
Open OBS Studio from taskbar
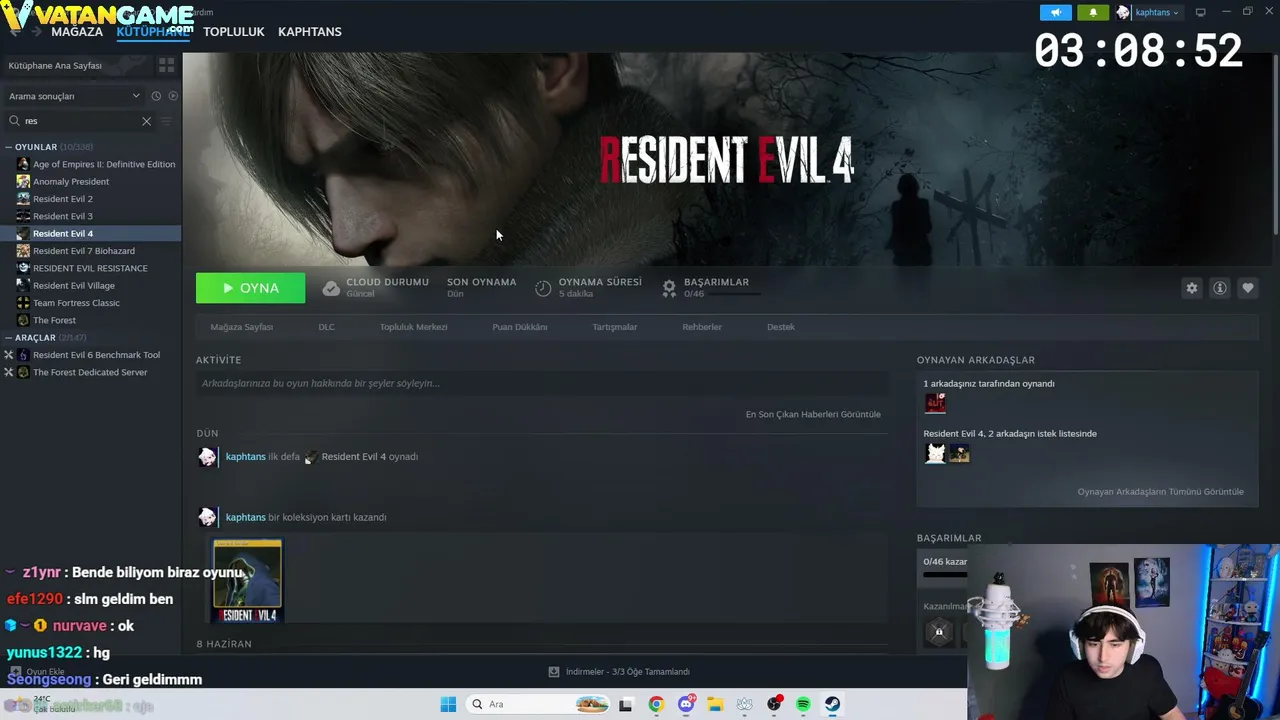pos(774,704)
